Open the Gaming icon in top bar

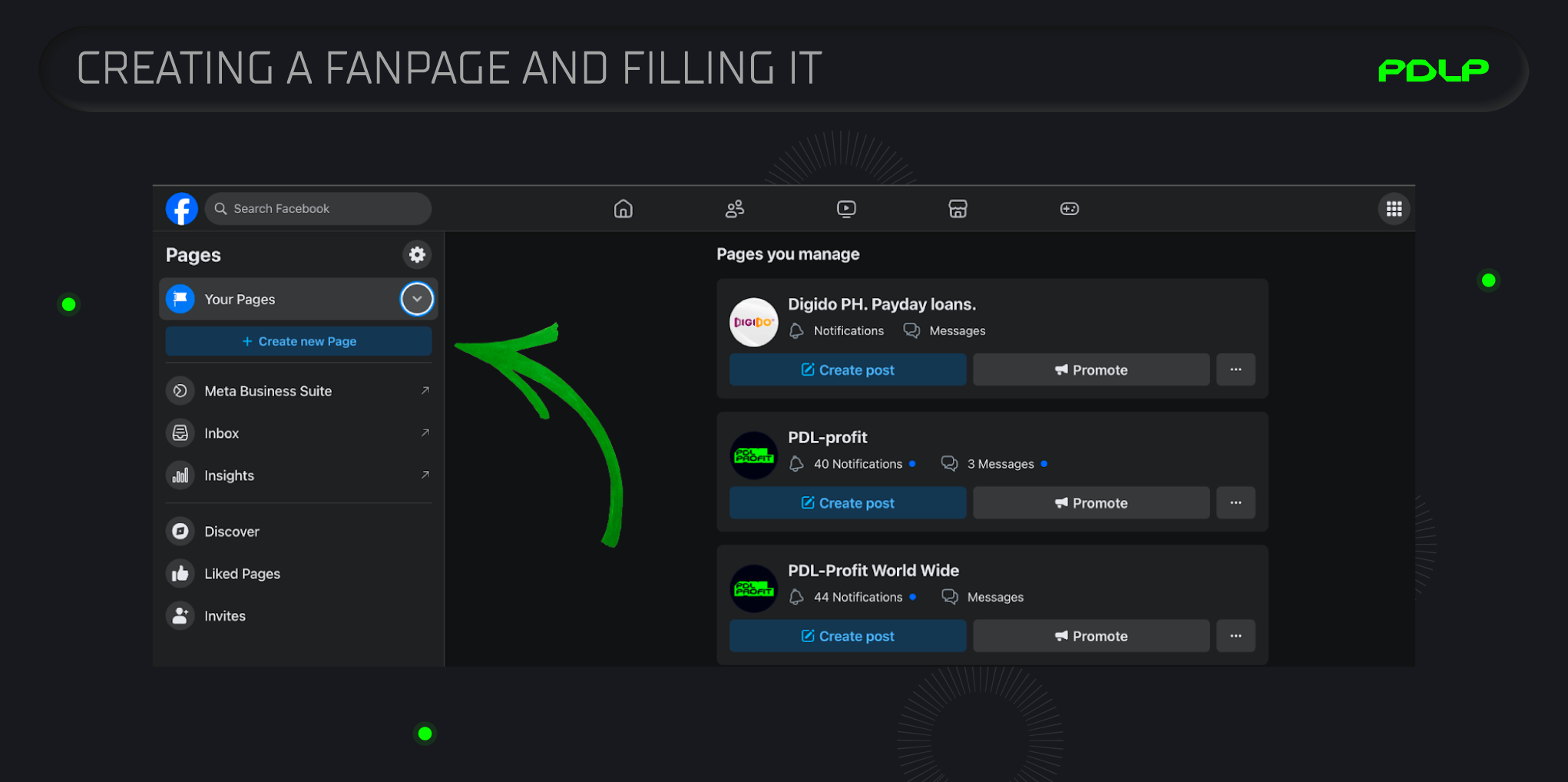pyautogui.click(x=1070, y=209)
